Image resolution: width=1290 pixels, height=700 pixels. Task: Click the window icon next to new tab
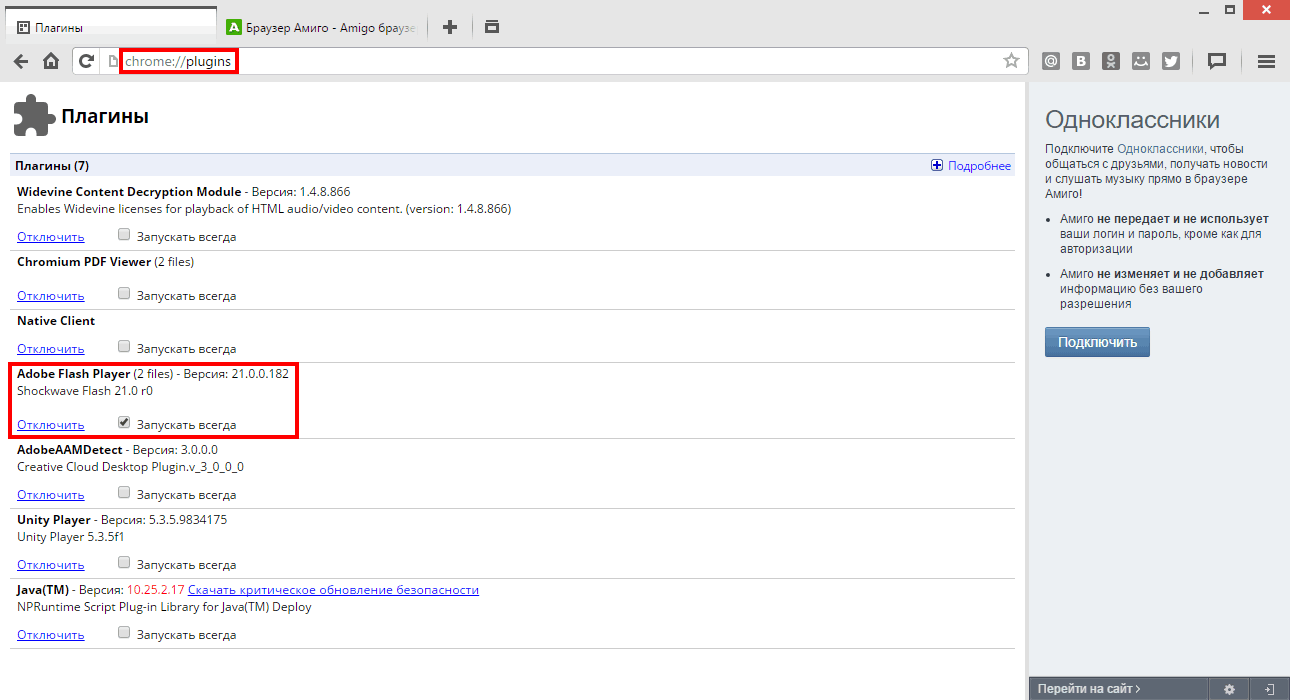(x=491, y=27)
